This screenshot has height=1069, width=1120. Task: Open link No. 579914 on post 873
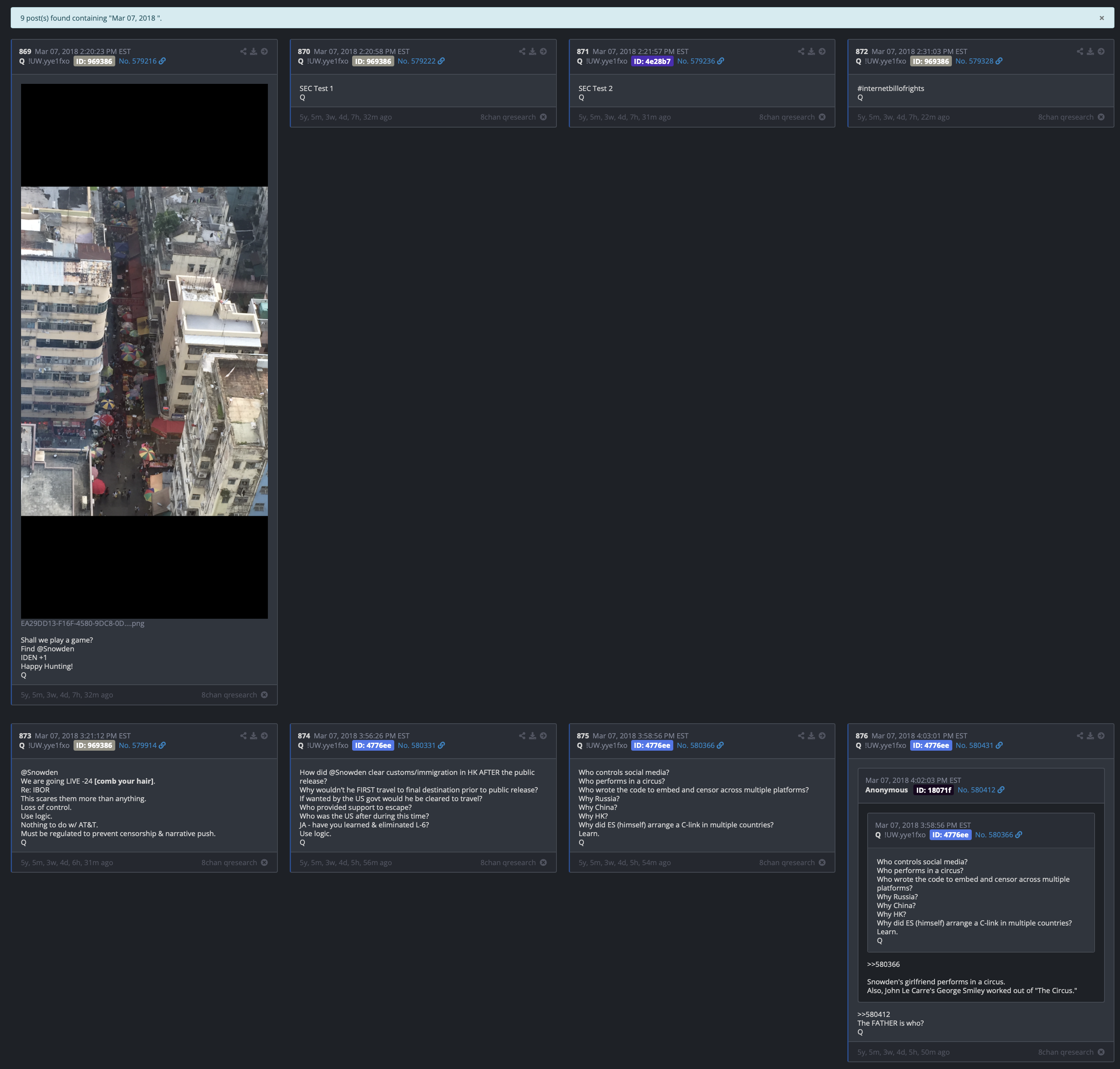(x=143, y=746)
